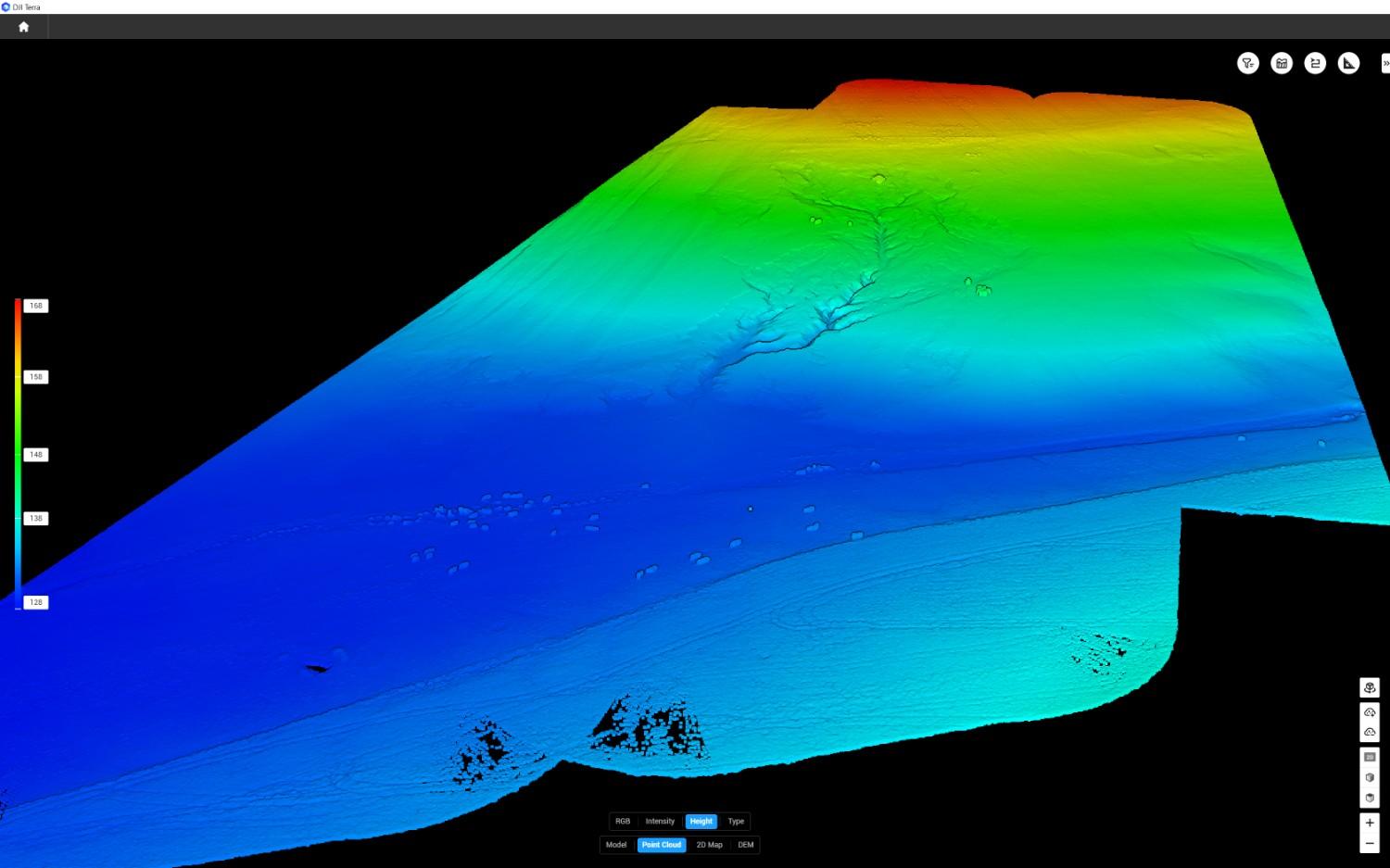Enable RGB point cloud coloring

(x=623, y=822)
